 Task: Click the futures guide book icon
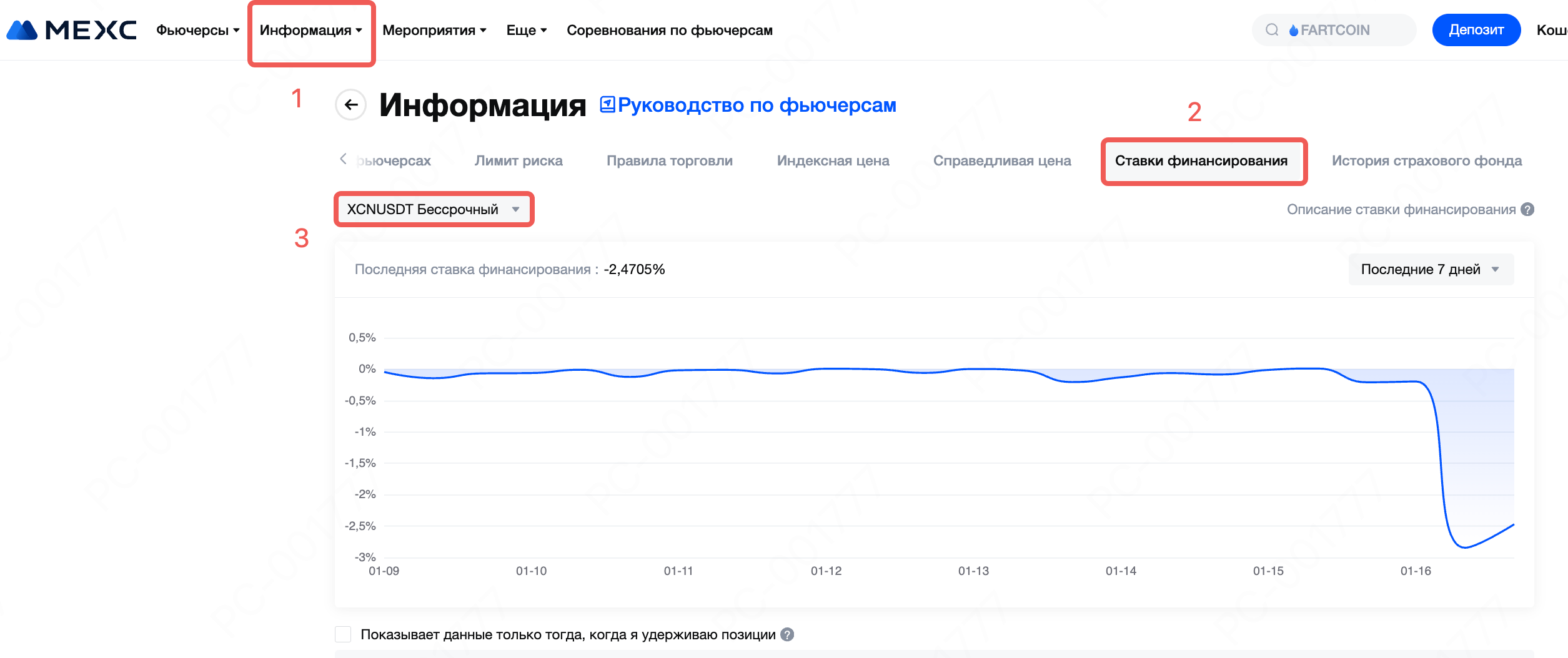pyautogui.click(x=607, y=104)
